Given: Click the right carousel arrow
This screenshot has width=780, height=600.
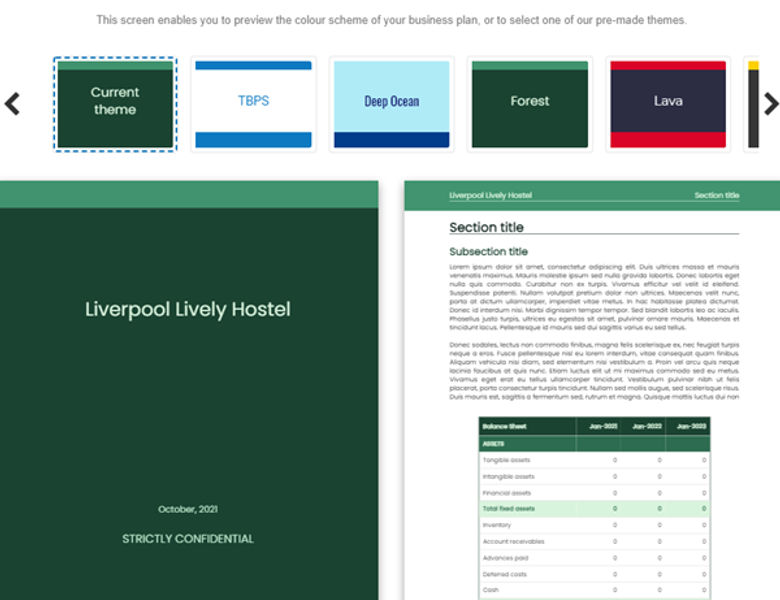Looking at the screenshot, I should coord(770,103).
